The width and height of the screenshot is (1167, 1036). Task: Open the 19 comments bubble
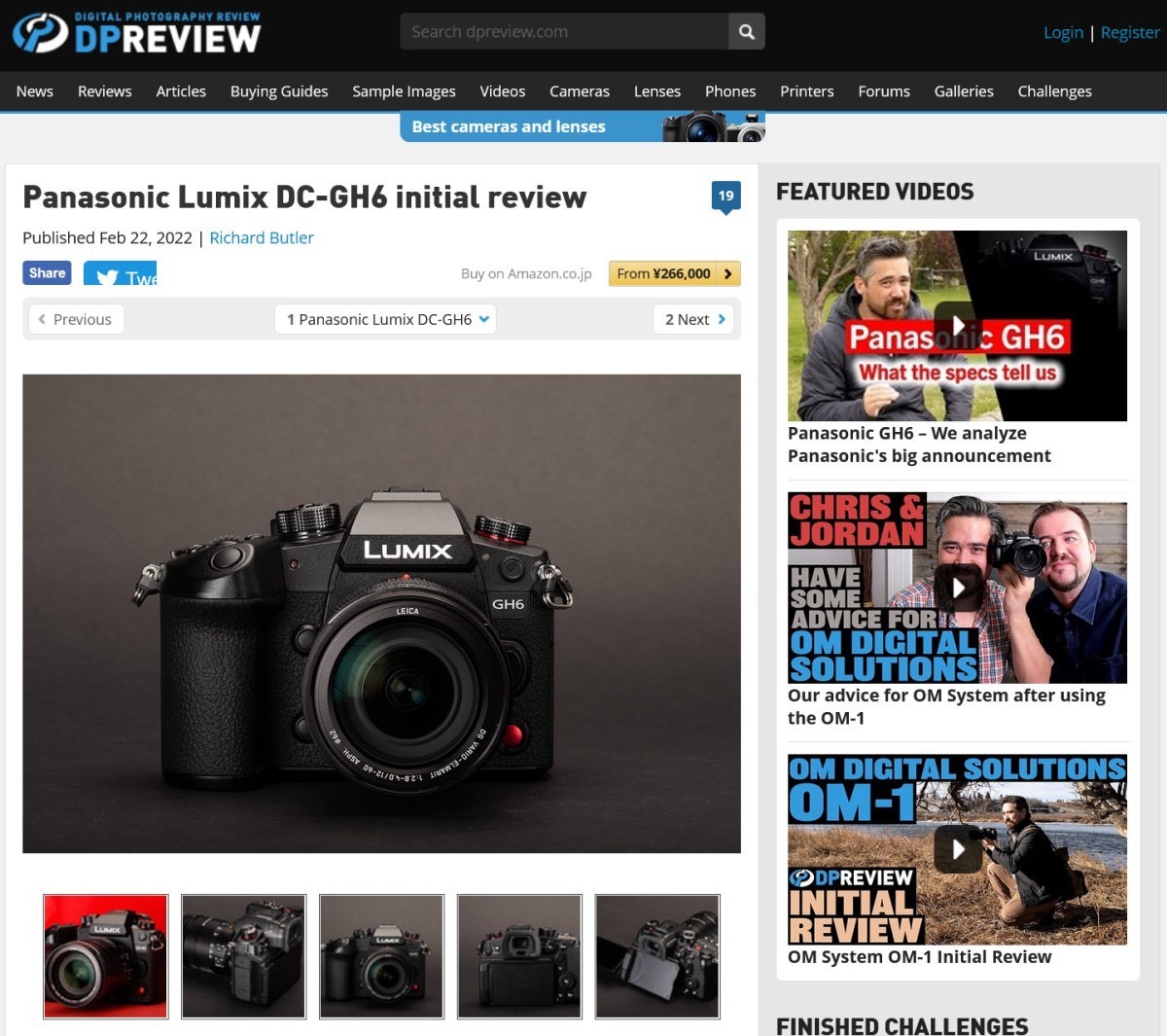[x=725, y=196]
